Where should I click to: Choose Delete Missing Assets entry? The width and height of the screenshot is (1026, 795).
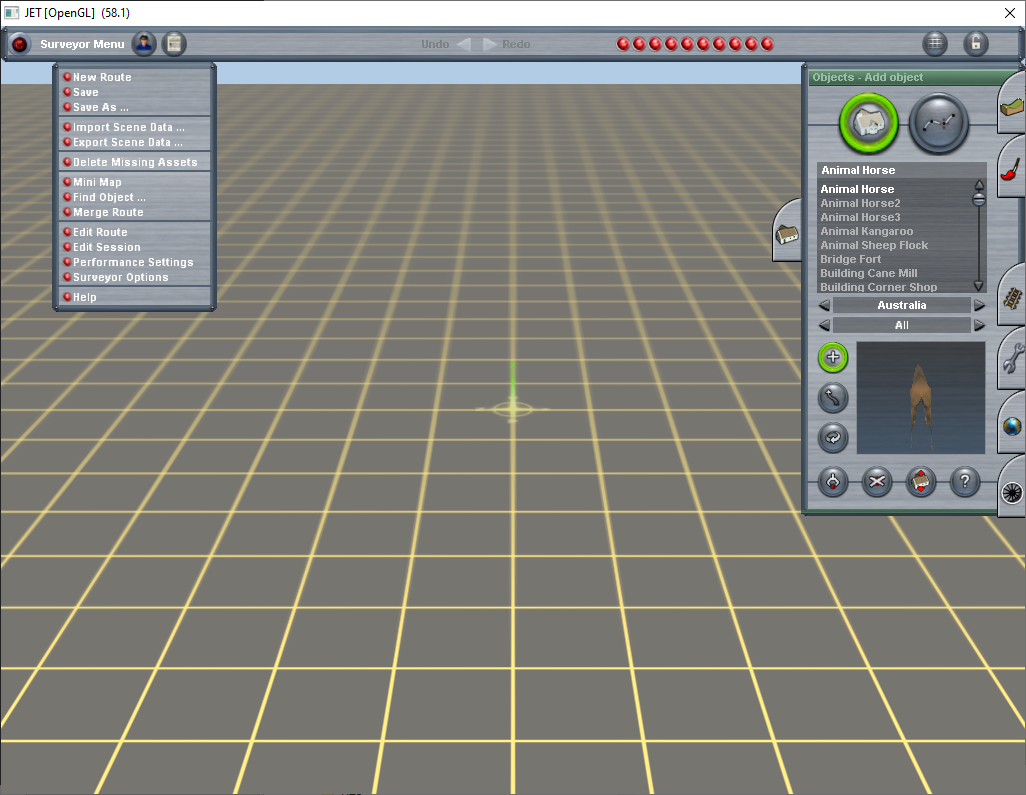click(135, 162)
